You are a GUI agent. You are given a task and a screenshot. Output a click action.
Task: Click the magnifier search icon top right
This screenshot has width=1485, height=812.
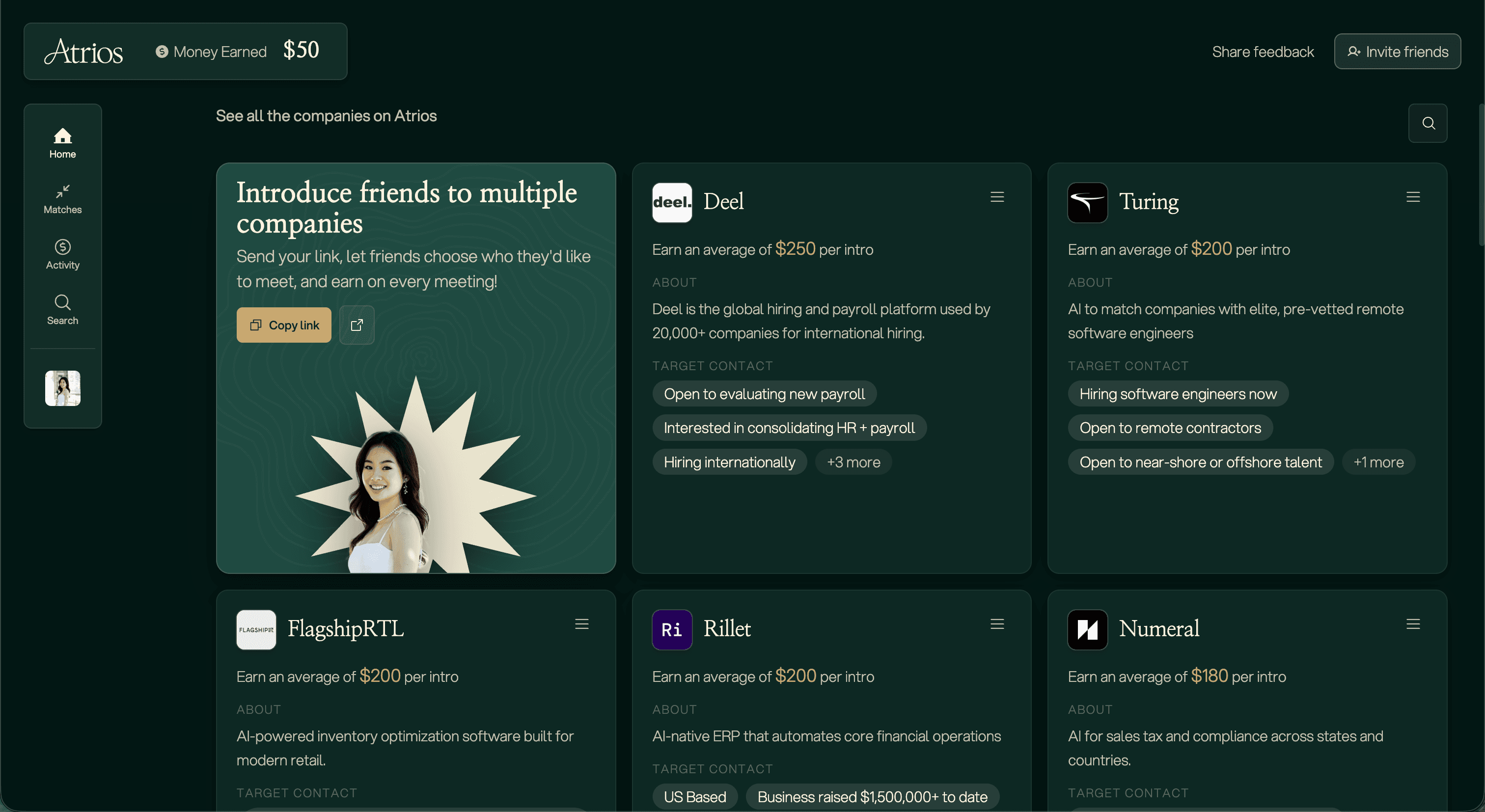(x=1428, y=123)
